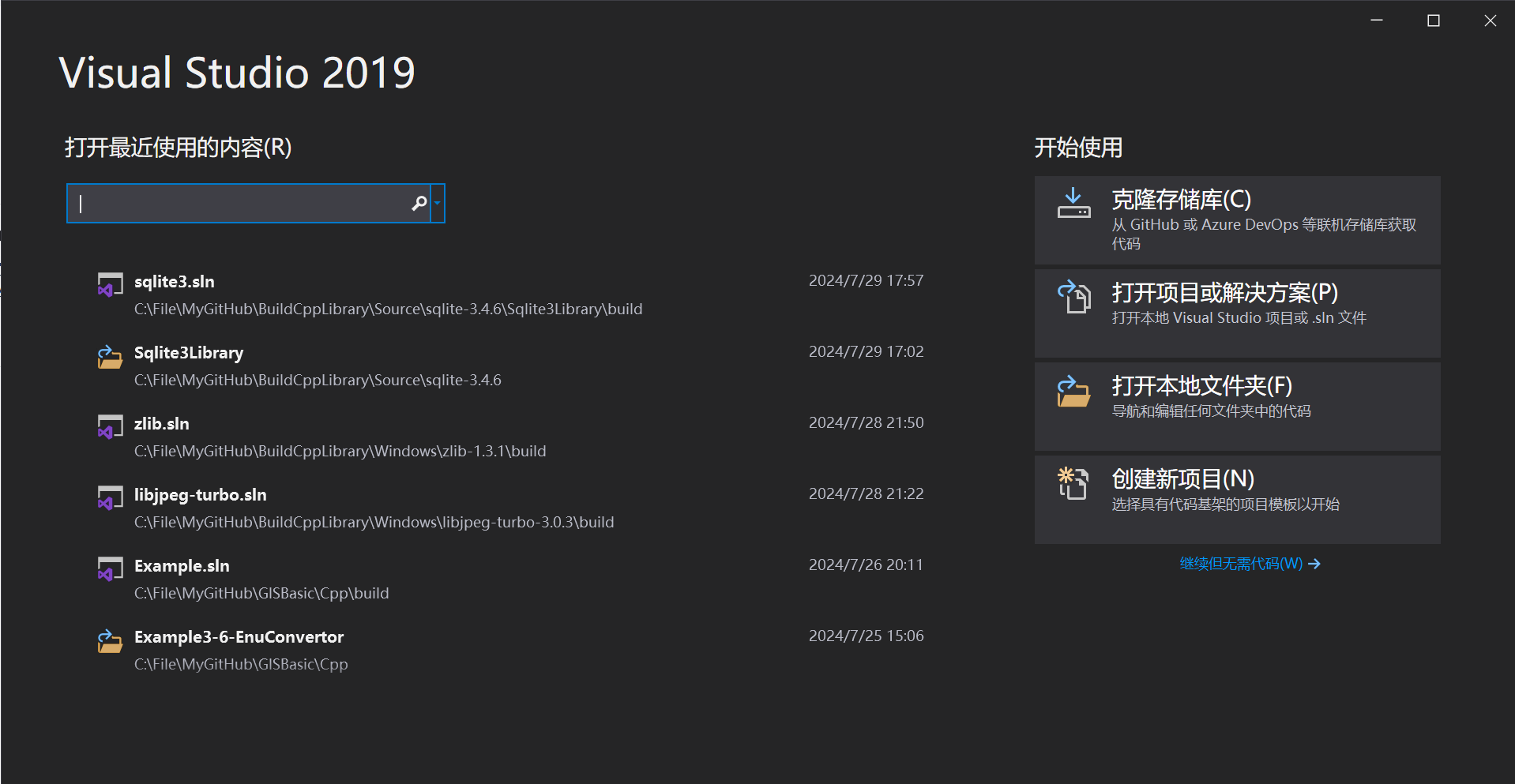Click the Example.sln solution icon
The height and width of the screenshot is (784, 1515).
tap(110, 568)
